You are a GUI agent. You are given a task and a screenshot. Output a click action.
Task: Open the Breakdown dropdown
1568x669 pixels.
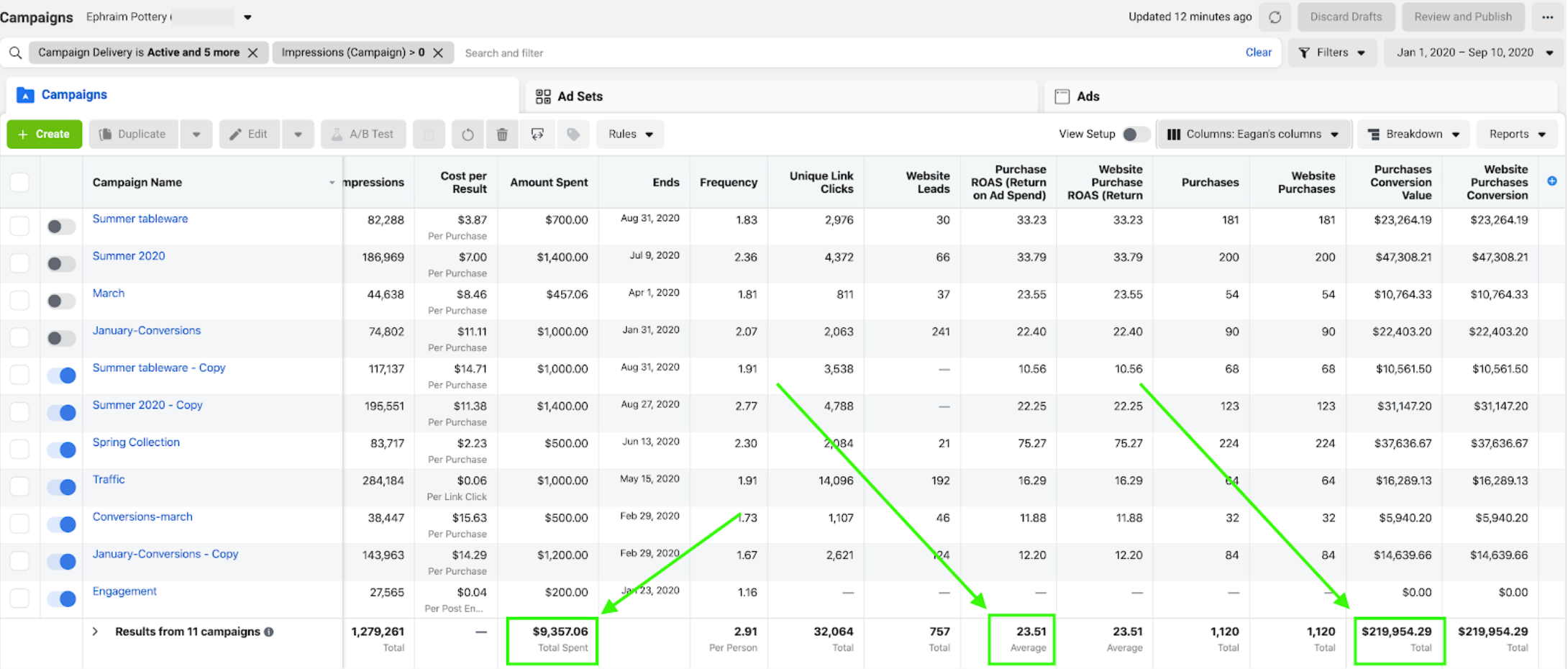[x=1415, y=135]
